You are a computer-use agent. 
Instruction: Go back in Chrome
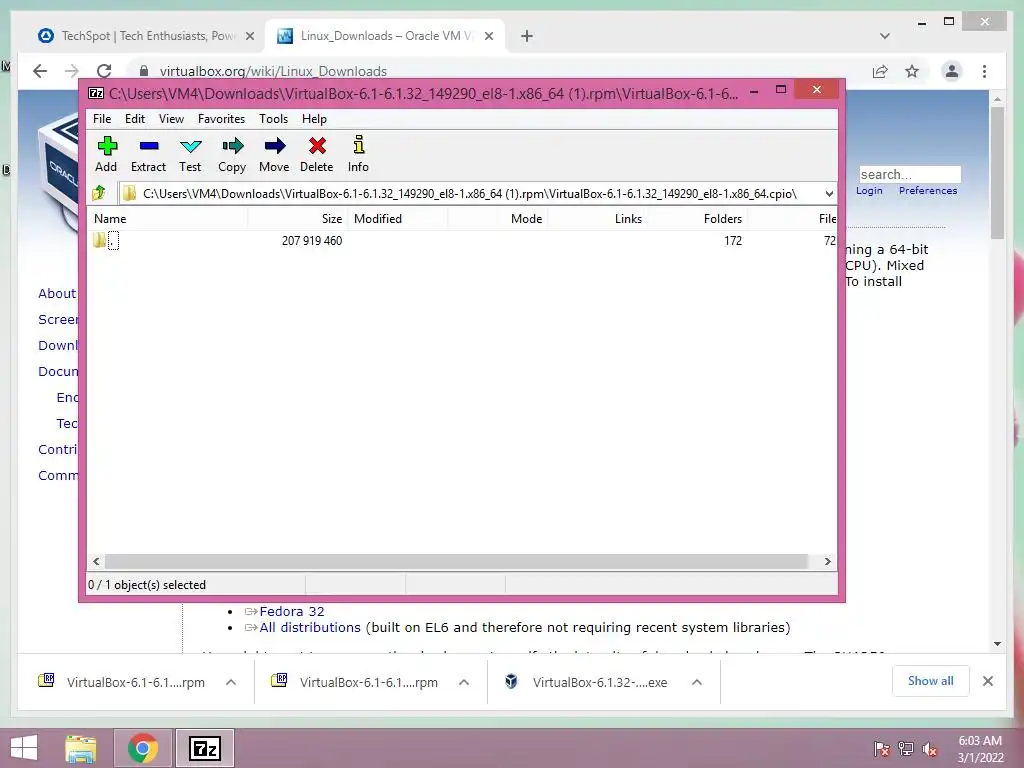coord(40,71)
